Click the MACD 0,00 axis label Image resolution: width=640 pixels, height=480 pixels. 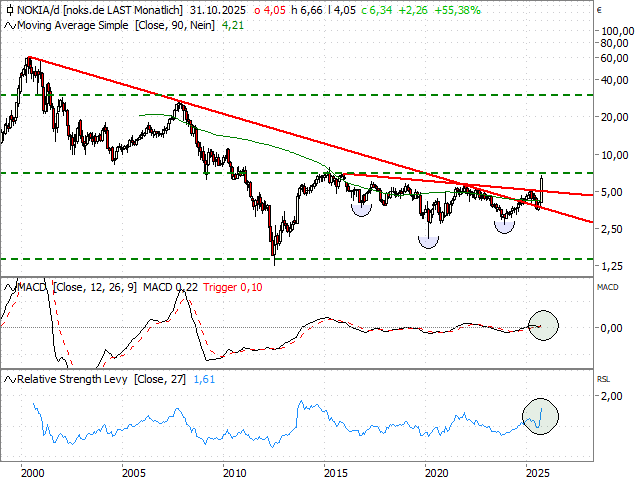click(611, 328)
